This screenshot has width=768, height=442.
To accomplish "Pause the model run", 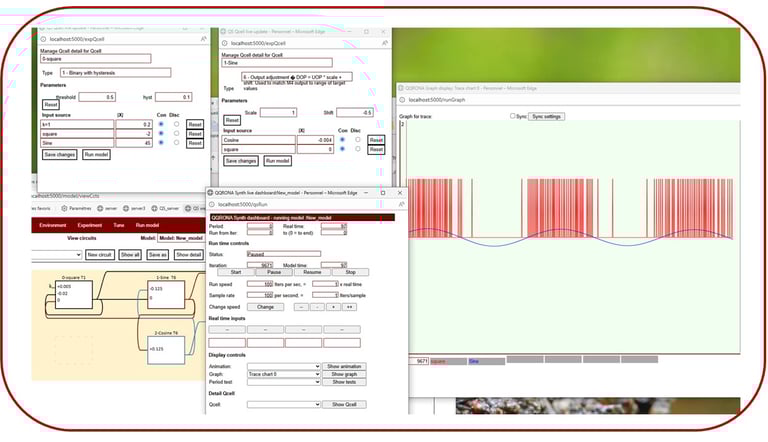I will click(x=274, y=272).
